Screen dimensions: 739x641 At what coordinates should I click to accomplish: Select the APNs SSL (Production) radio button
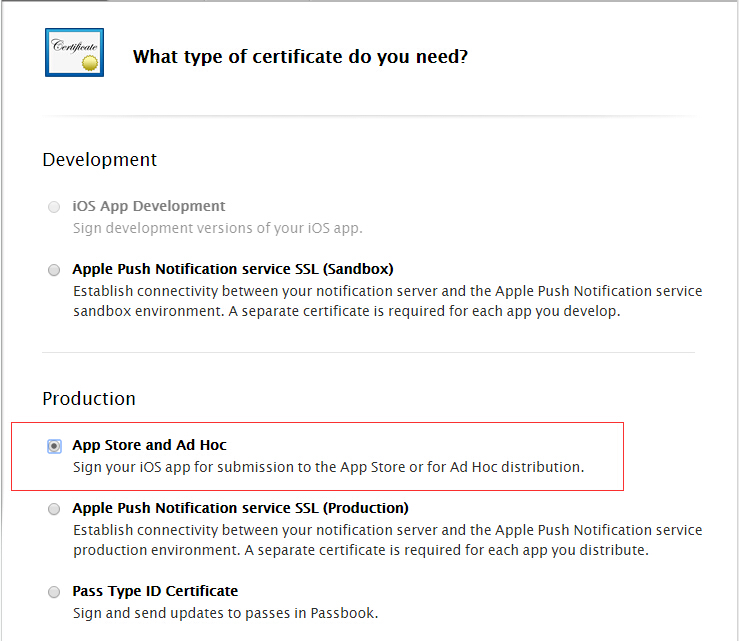[x=54, y=509]
